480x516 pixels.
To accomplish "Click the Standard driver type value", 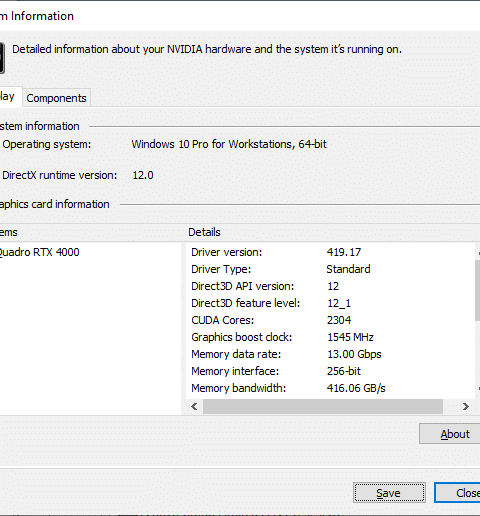I will coord(348,269).
